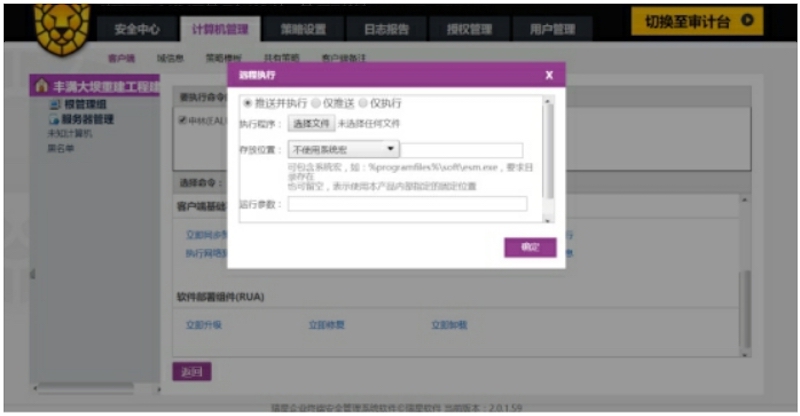
Task: Select the 仅执行 radio option
Action: pos(363,103)
